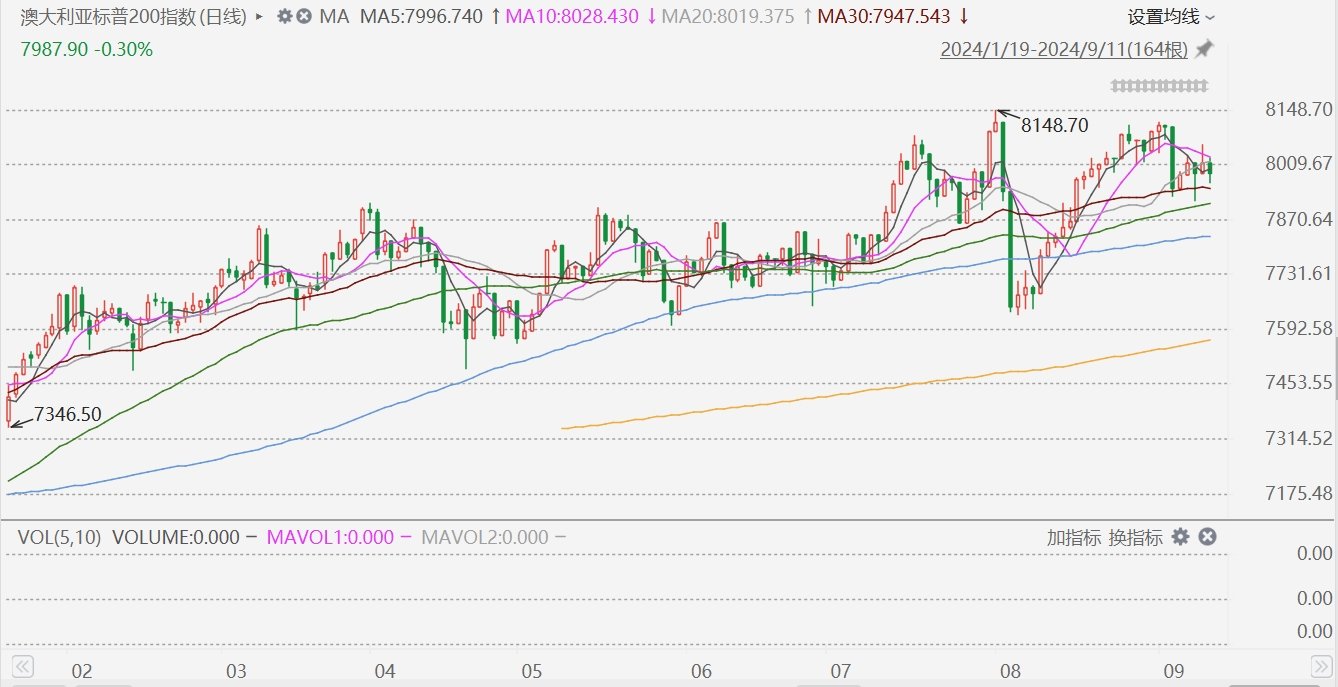Open the 2024/1/19-2024/9/11 date range link

pos(1064,49)
